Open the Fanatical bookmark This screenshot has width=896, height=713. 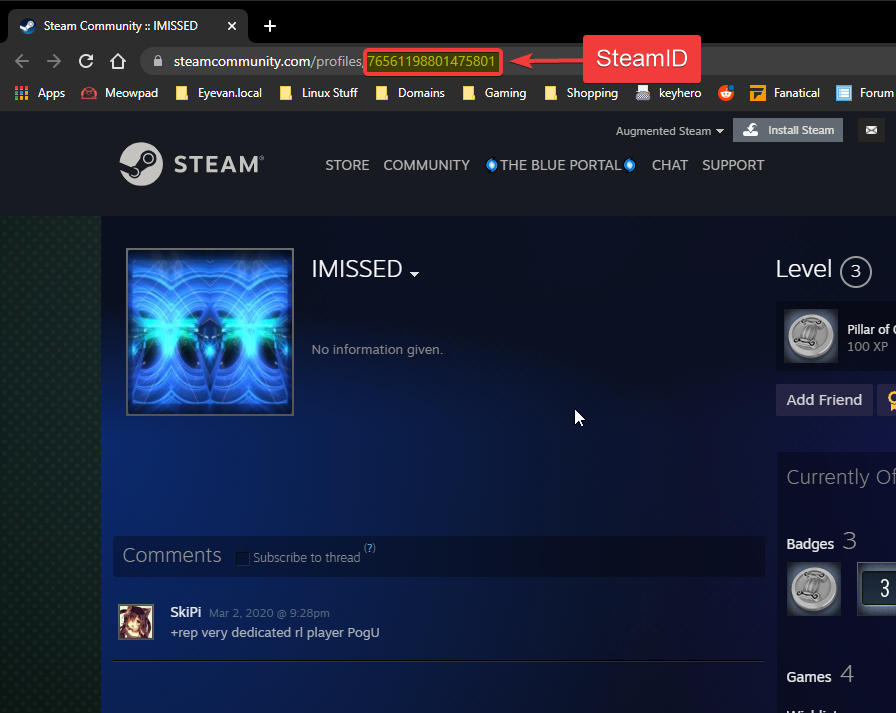785,93
